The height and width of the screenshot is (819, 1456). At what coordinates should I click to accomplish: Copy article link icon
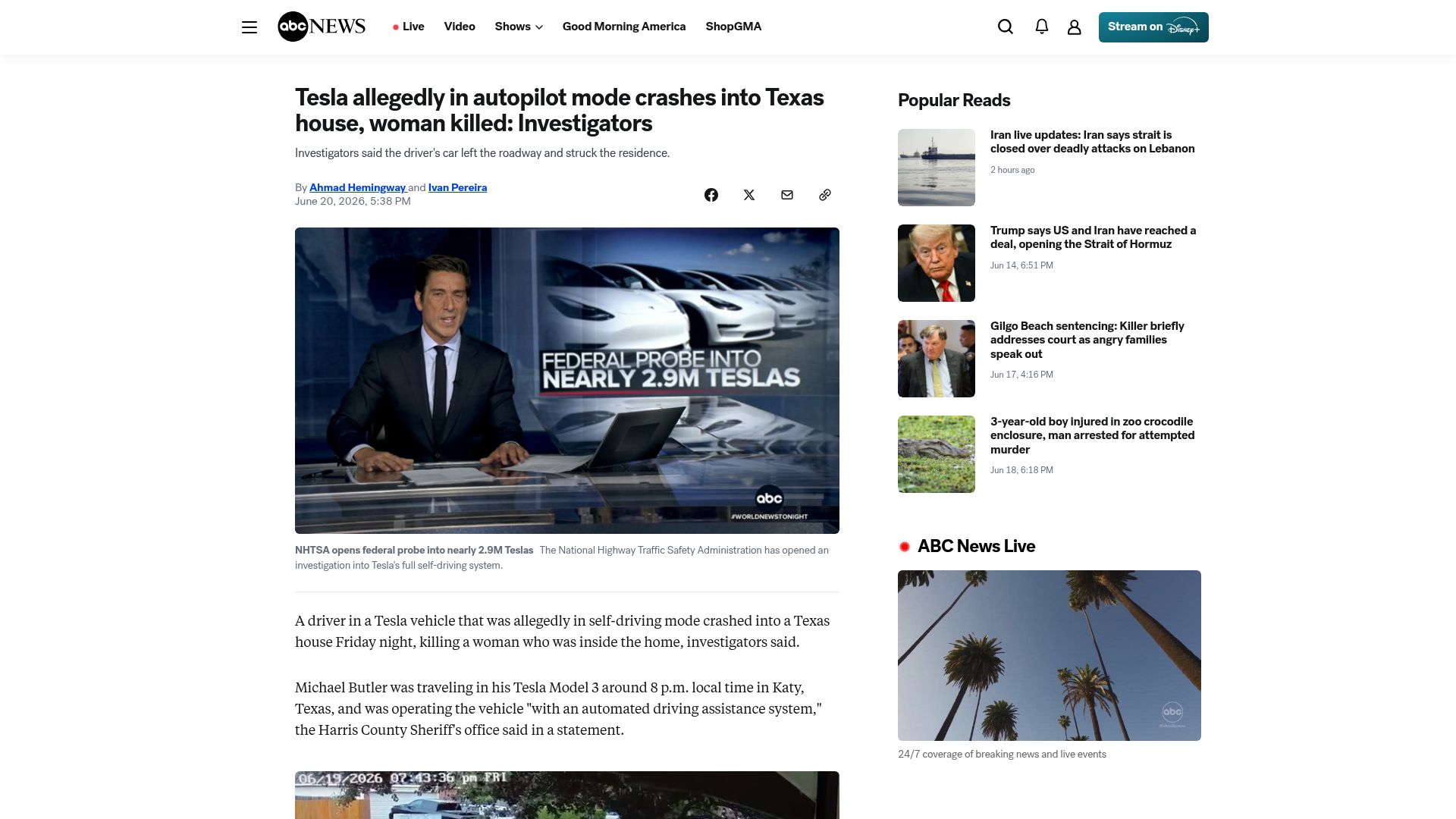click(x=825, y=195)
